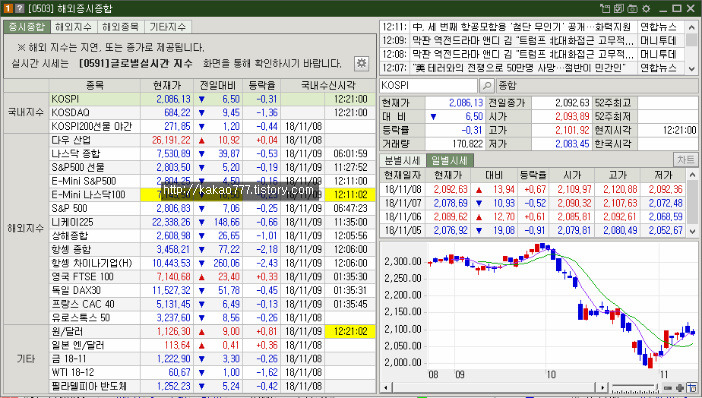702x398 pixels.
Task: Switch to 해외지수 tab
Action: (73, 27)
